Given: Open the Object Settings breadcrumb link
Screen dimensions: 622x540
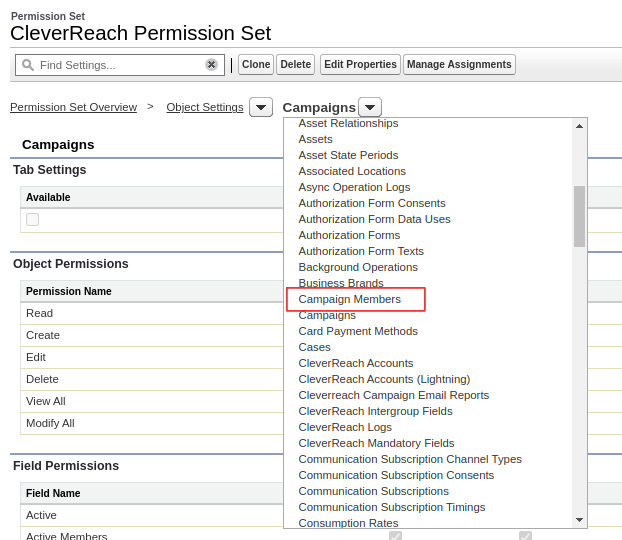Looking at the screenshot, I should [x=205, y=107].
